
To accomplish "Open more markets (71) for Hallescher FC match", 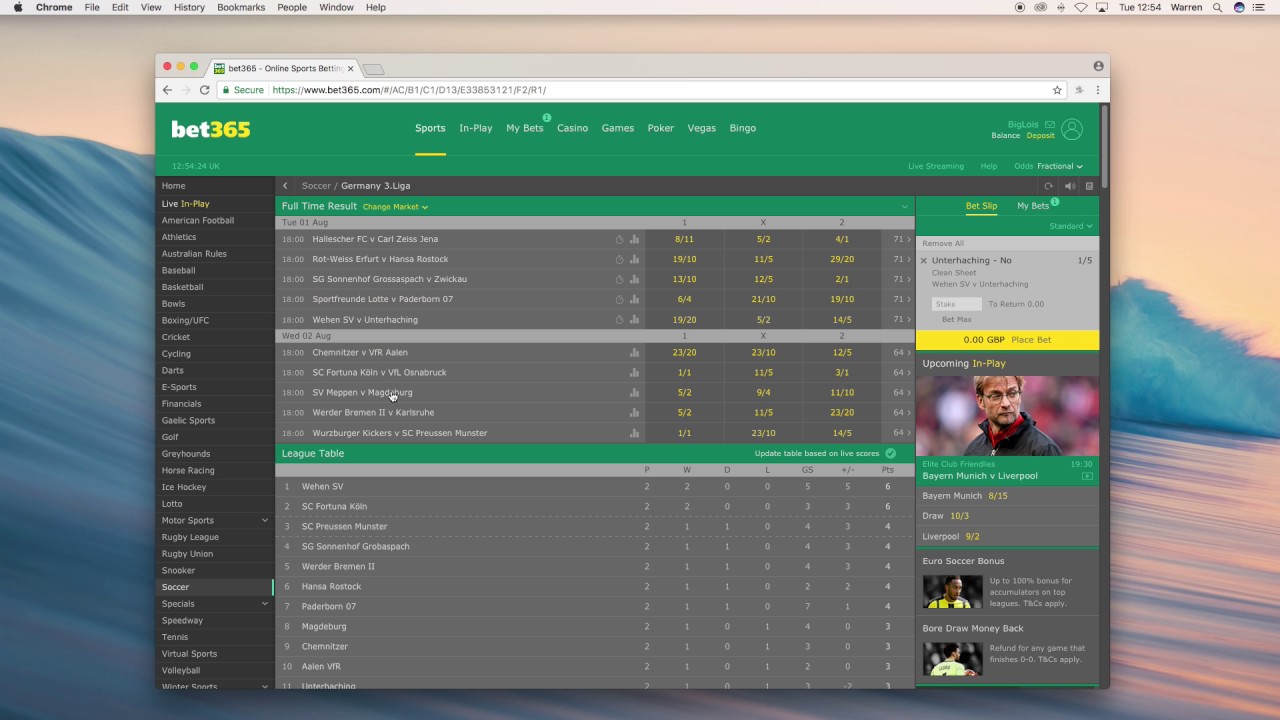I will point(902,239).
